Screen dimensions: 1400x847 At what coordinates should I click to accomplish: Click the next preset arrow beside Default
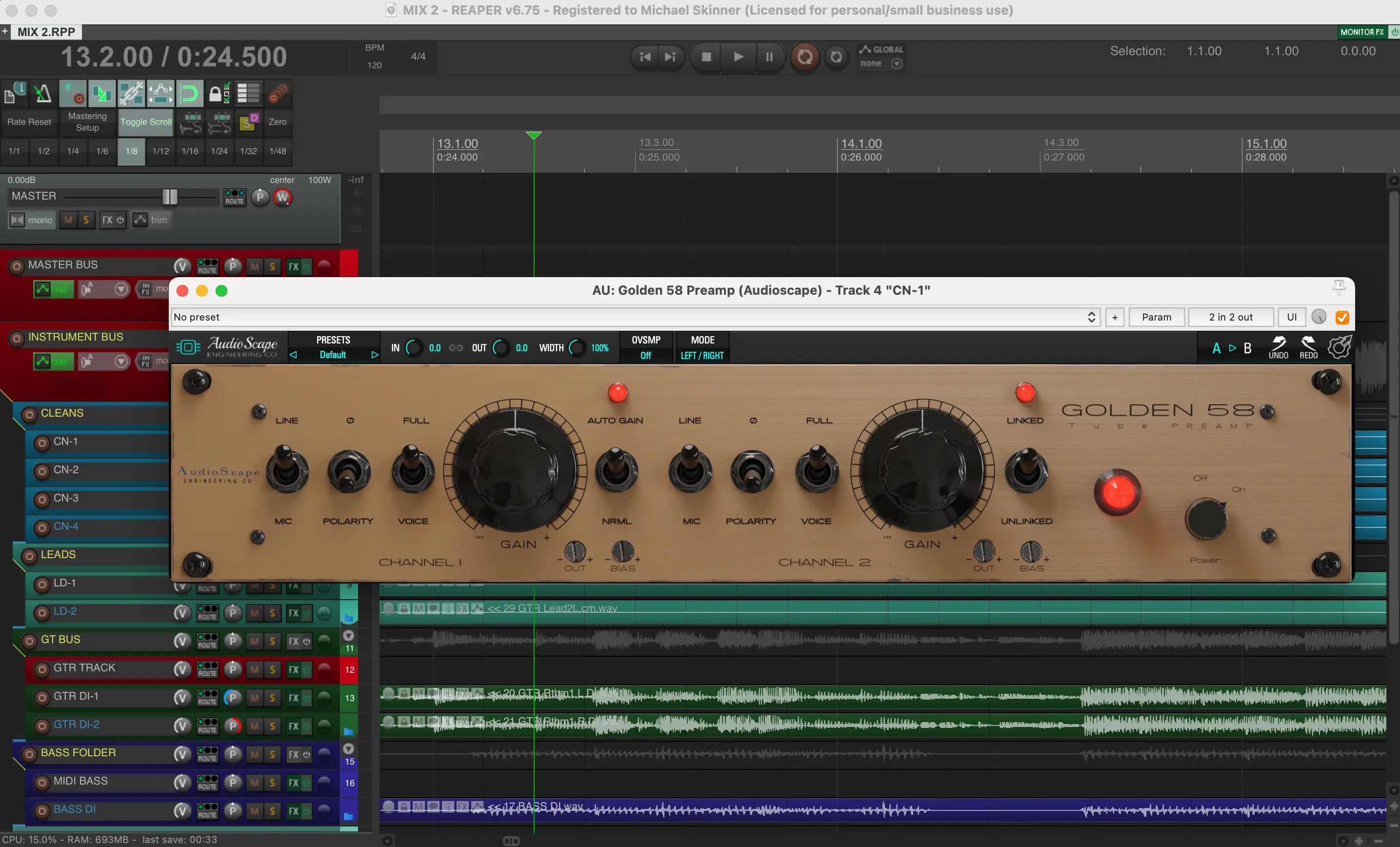tap(375, 355)
